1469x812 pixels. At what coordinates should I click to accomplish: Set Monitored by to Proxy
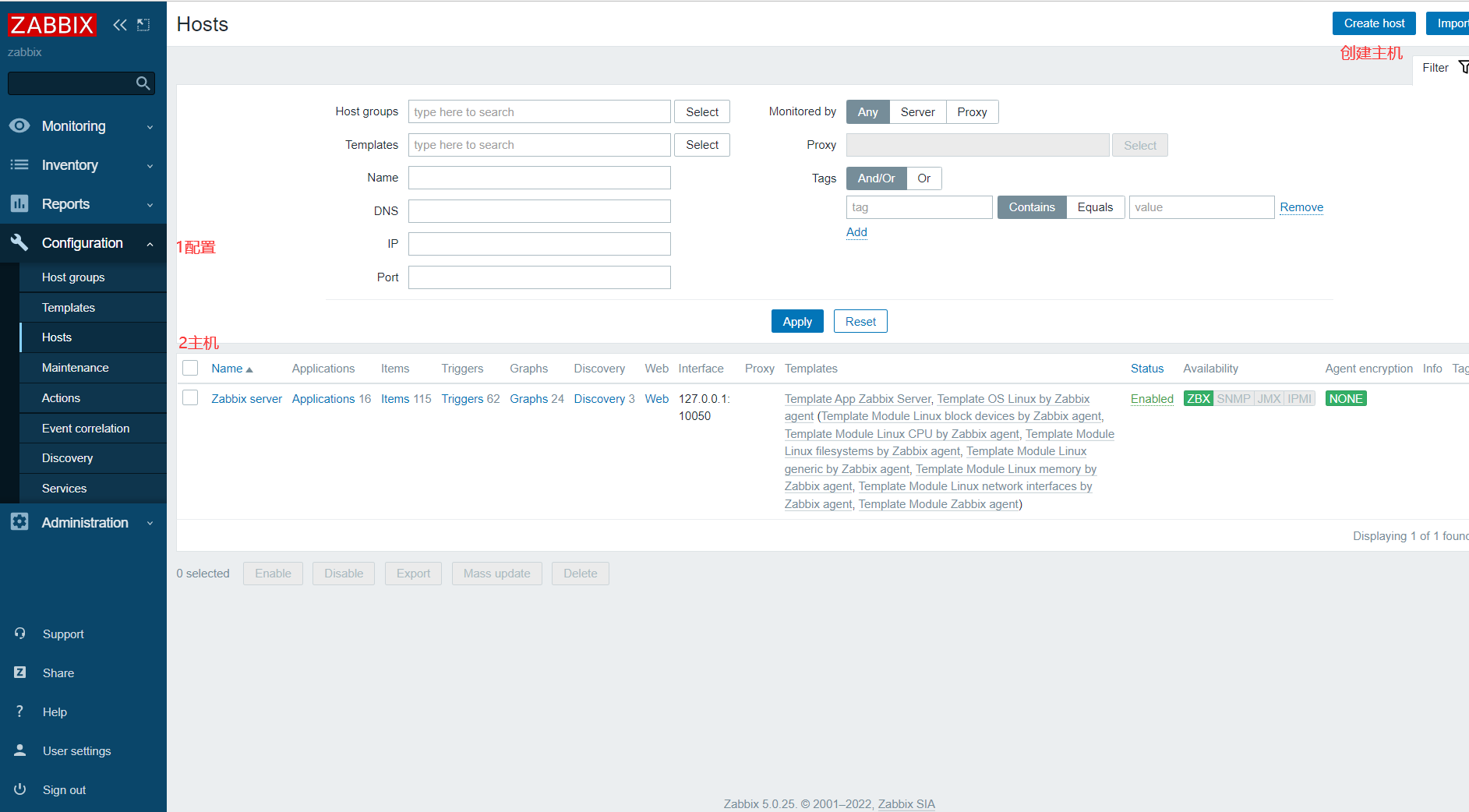(x=973, y=112)
